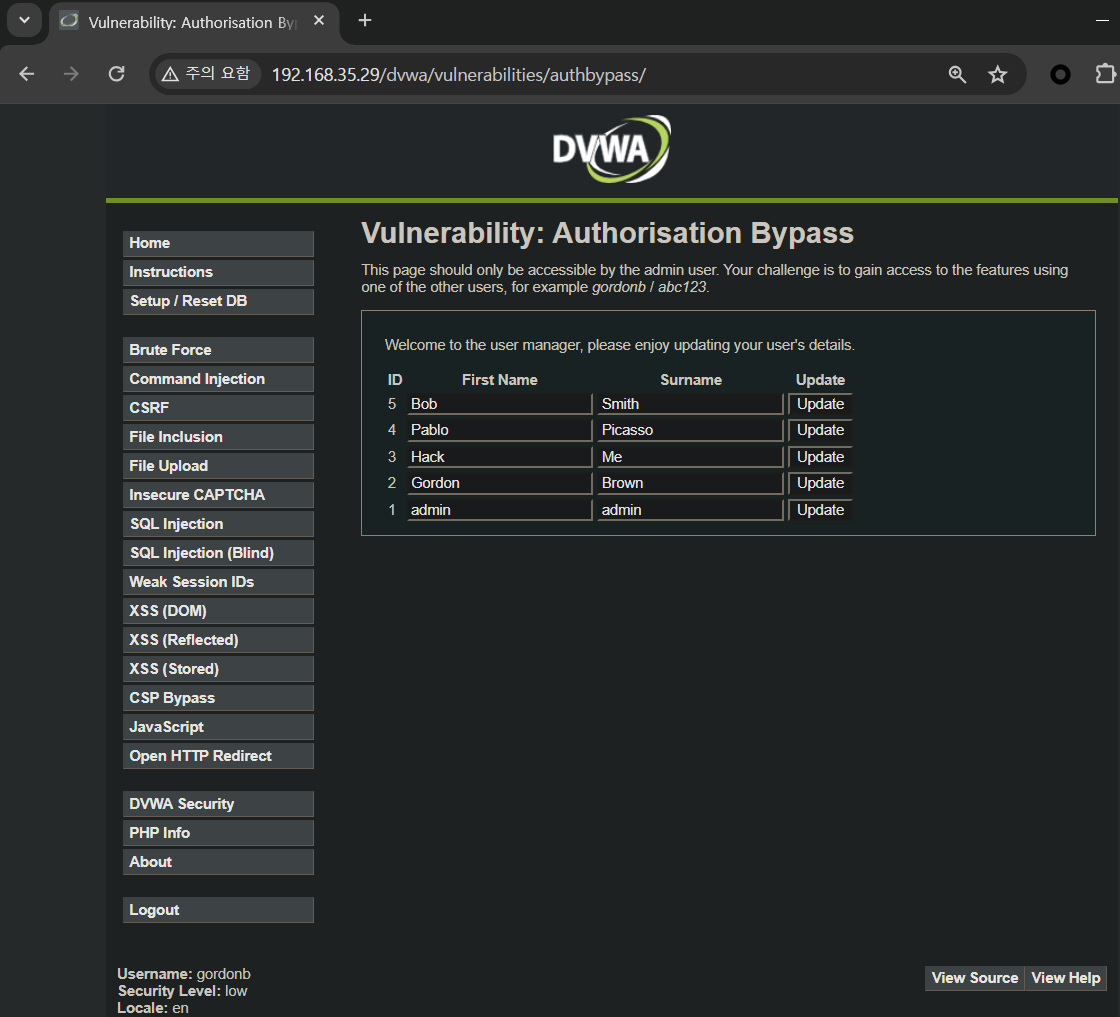Click the security warning icon in address bar
This screenshot has width=1120, height=1017.
pos(170,74)
